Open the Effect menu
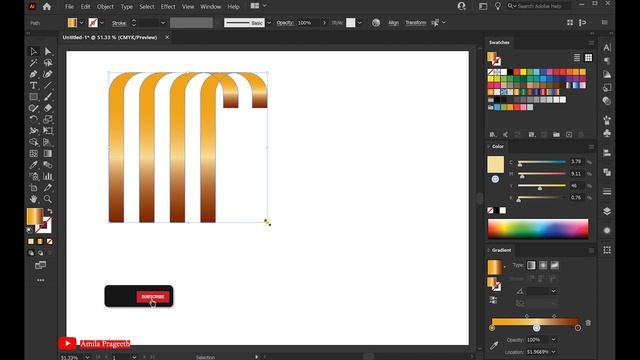Screen dimensions: 640x360 tap(168, 7)
